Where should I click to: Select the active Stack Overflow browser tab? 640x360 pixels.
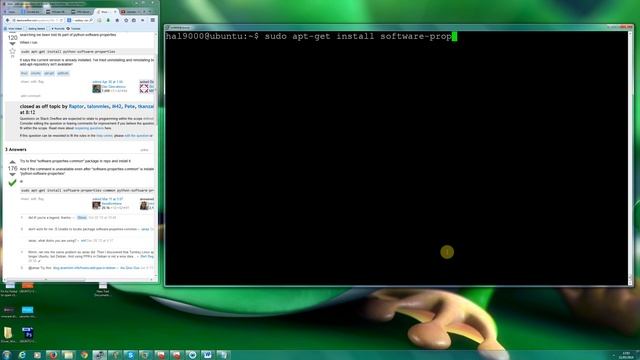coord(106,12)
